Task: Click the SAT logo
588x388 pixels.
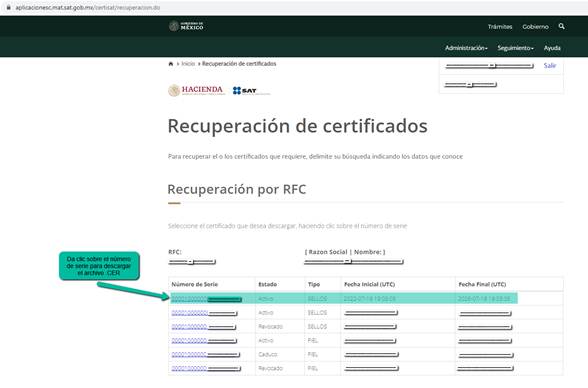Action: (251, 91)
